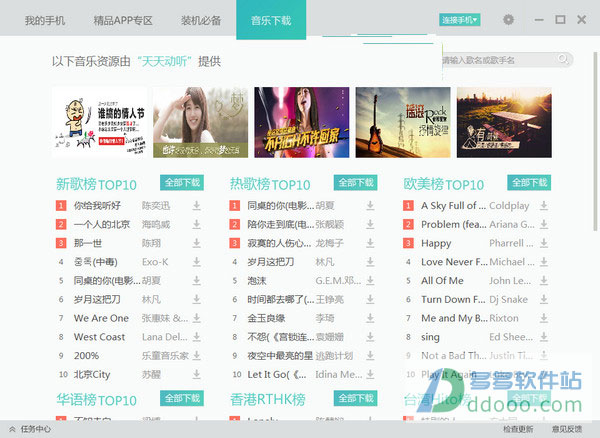600x438 pixels.
Task: Click artist name 陈奕迅
Action: (156, 206)
